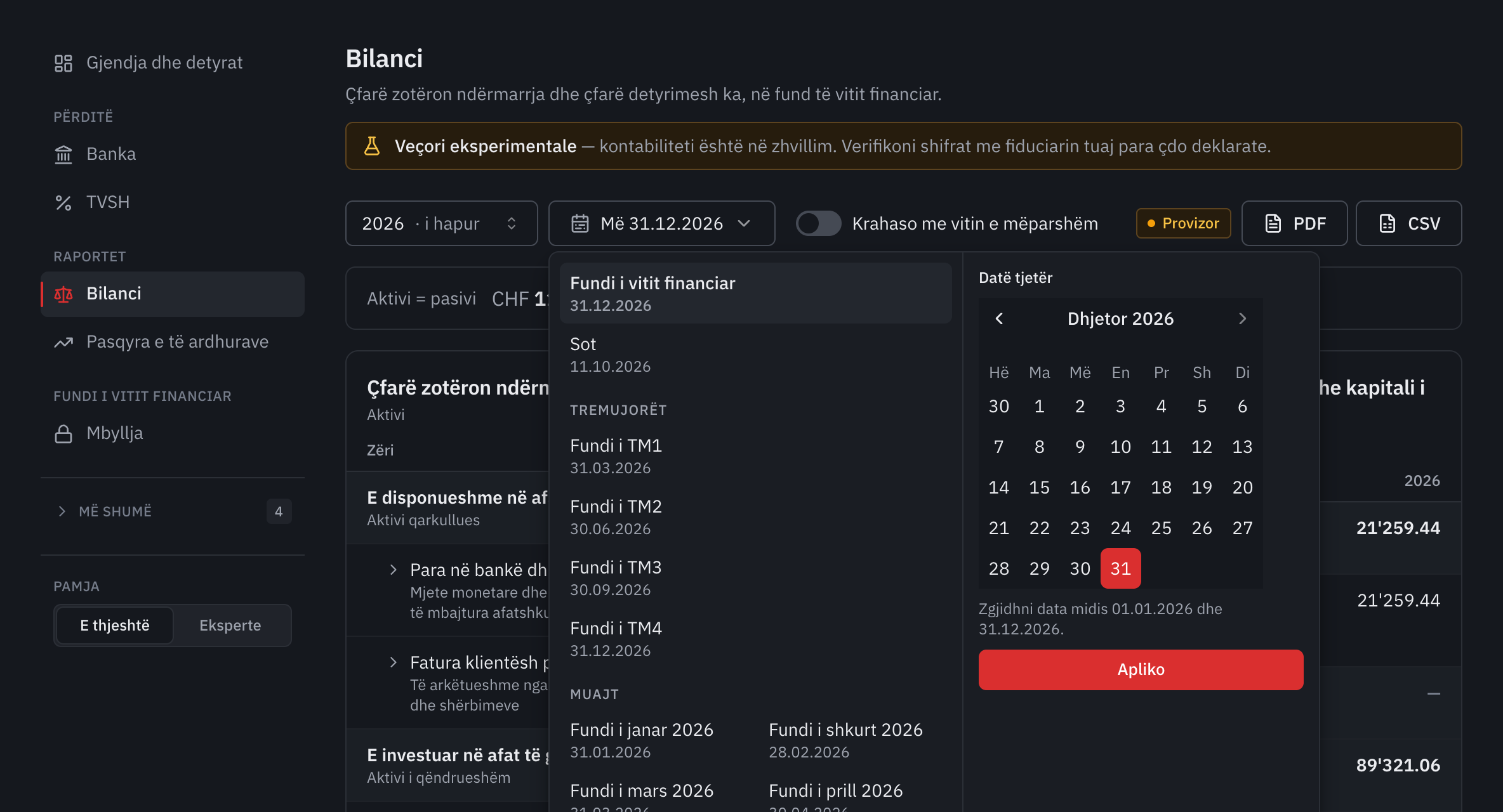
Task: Click the CSV export button
Action: 1408,223
